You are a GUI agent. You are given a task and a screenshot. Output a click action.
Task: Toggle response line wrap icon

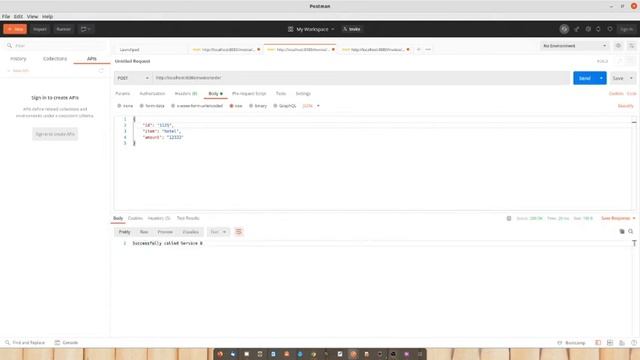tap(239, 232)
